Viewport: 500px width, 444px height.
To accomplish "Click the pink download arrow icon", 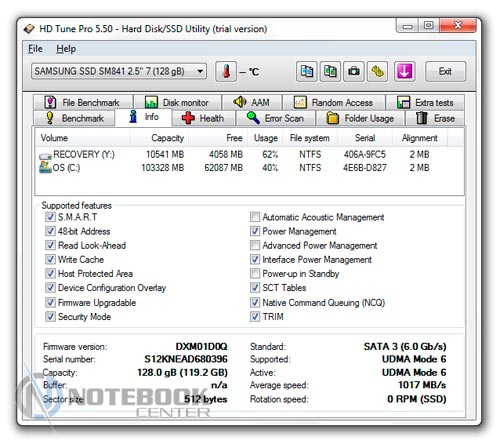I will pyautogui.click(x=404, y=71).
